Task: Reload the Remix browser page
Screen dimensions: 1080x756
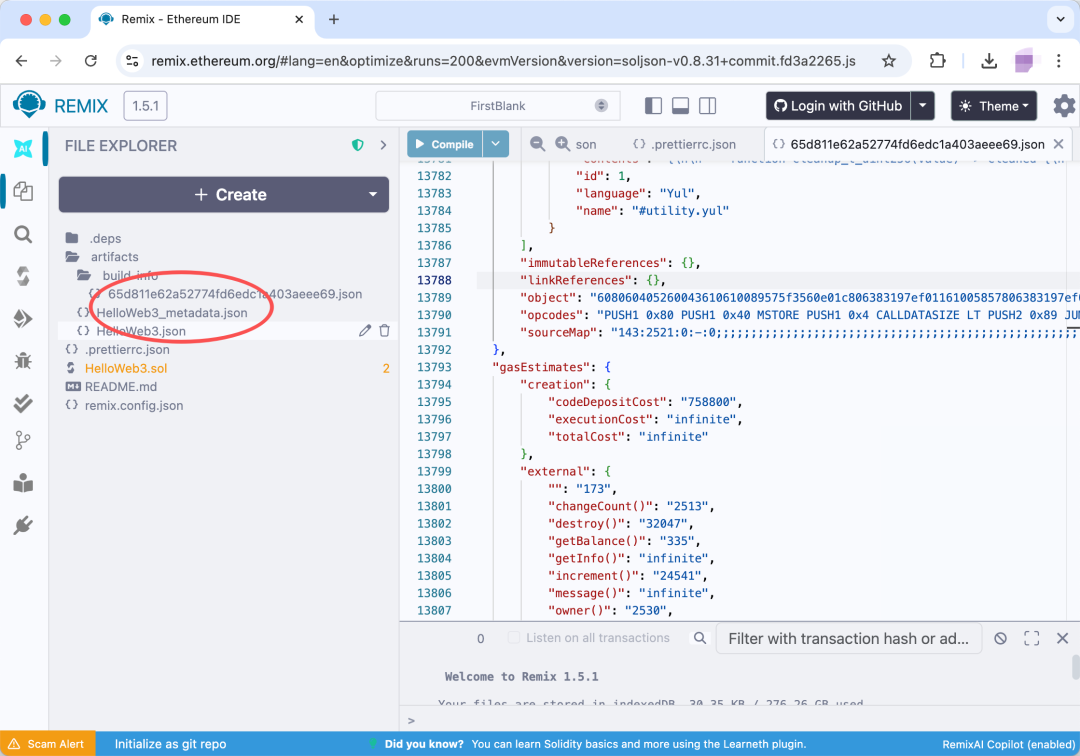Action: tap(91, 61)
